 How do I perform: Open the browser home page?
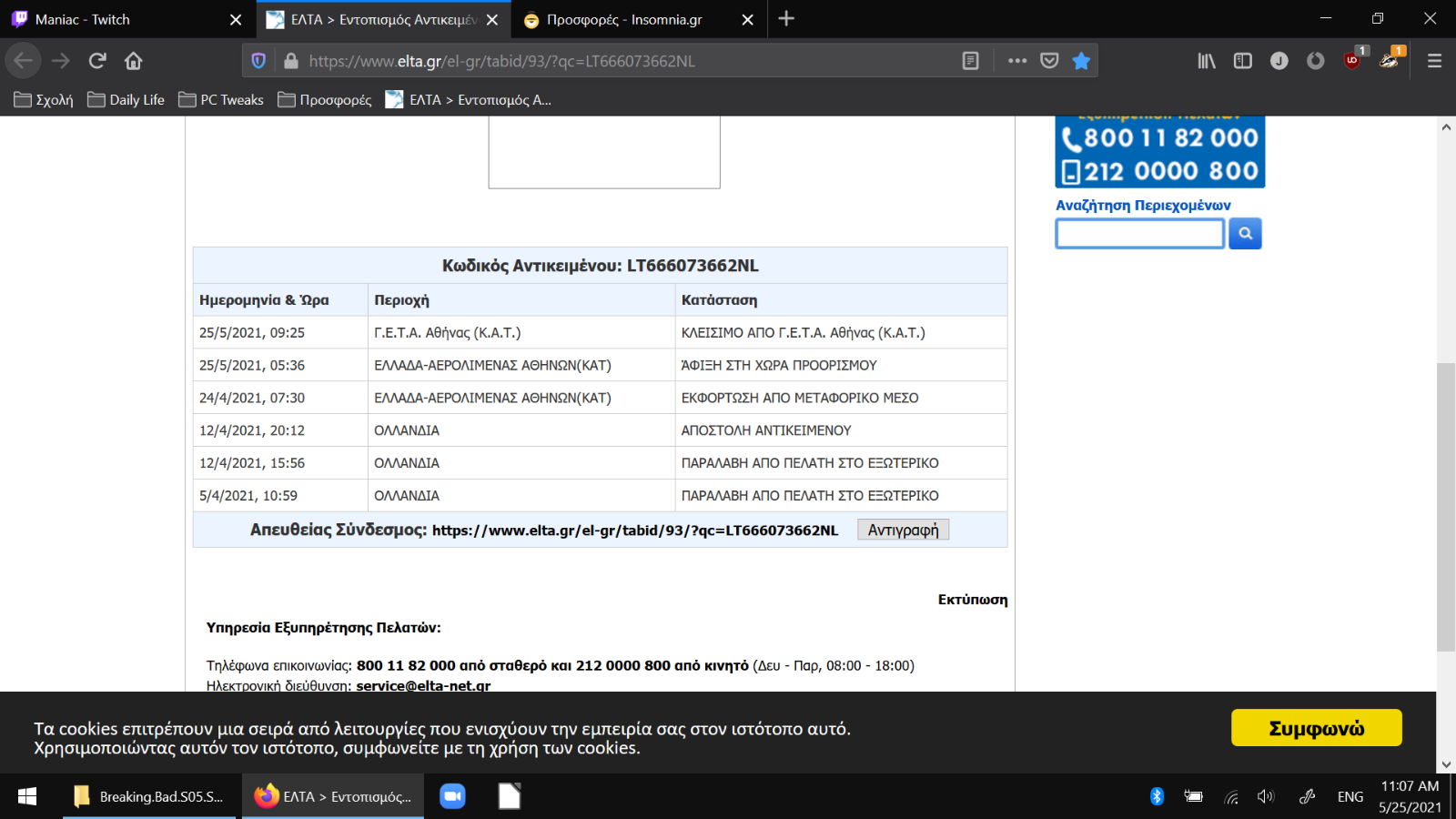(x=134, y=61)
